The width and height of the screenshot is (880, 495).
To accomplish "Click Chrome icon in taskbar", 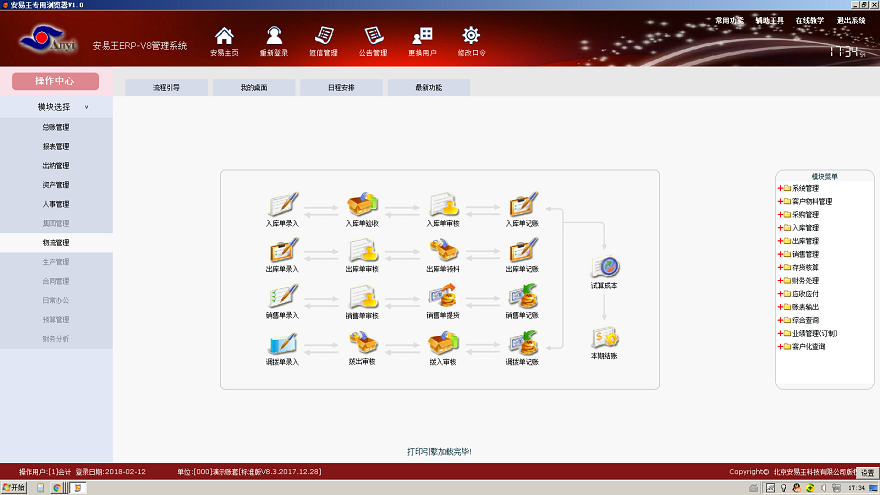I will point(57,488).
